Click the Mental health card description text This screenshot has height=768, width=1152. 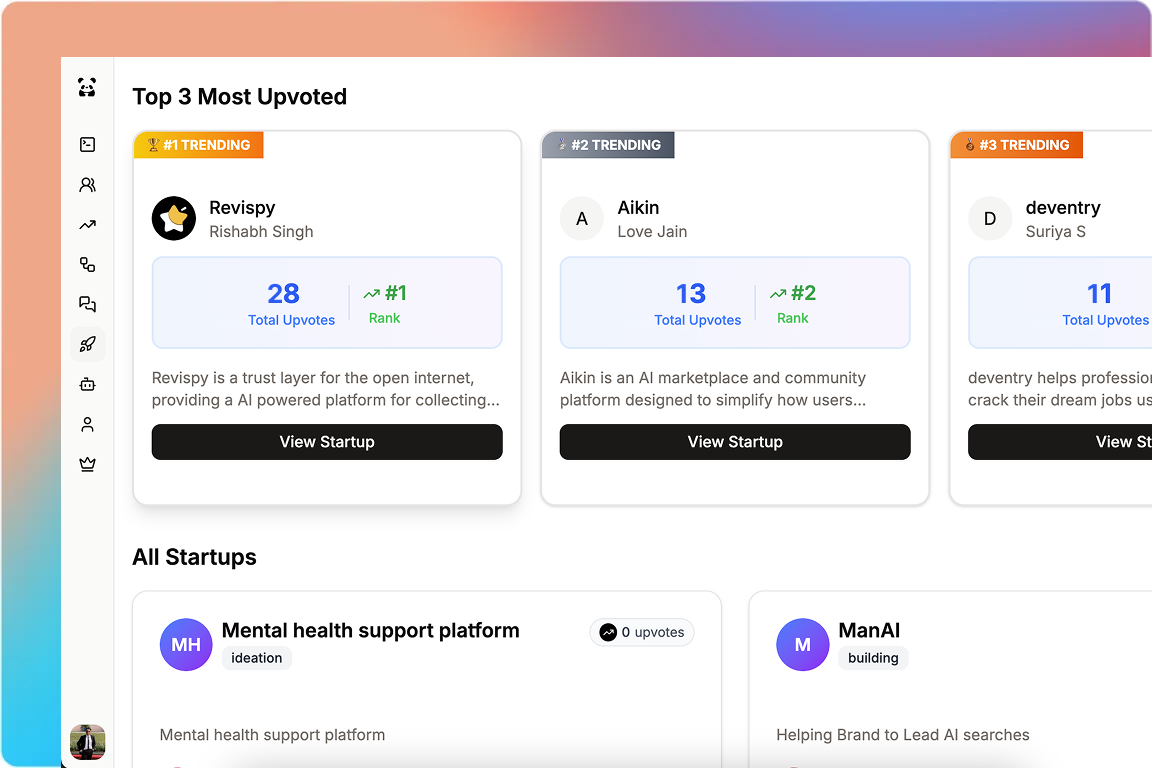(272, 735)
